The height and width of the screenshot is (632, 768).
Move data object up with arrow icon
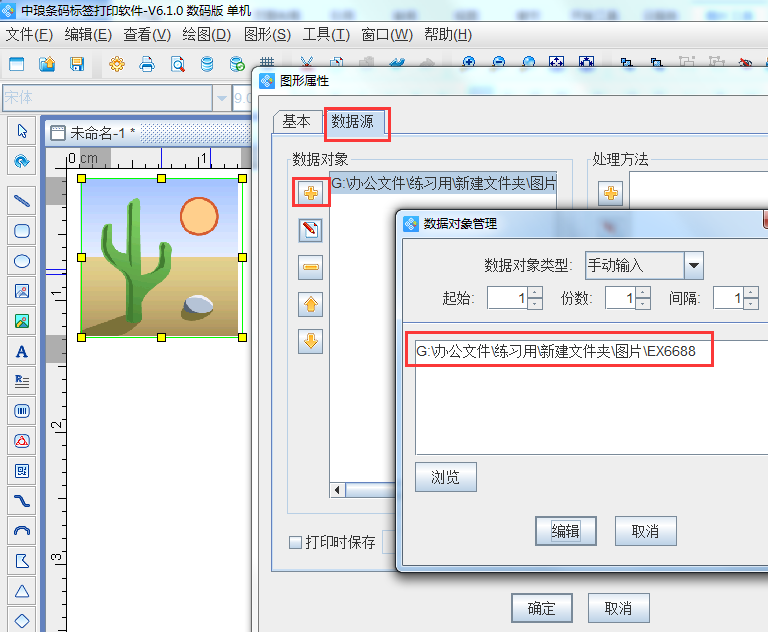pos(310,304)
